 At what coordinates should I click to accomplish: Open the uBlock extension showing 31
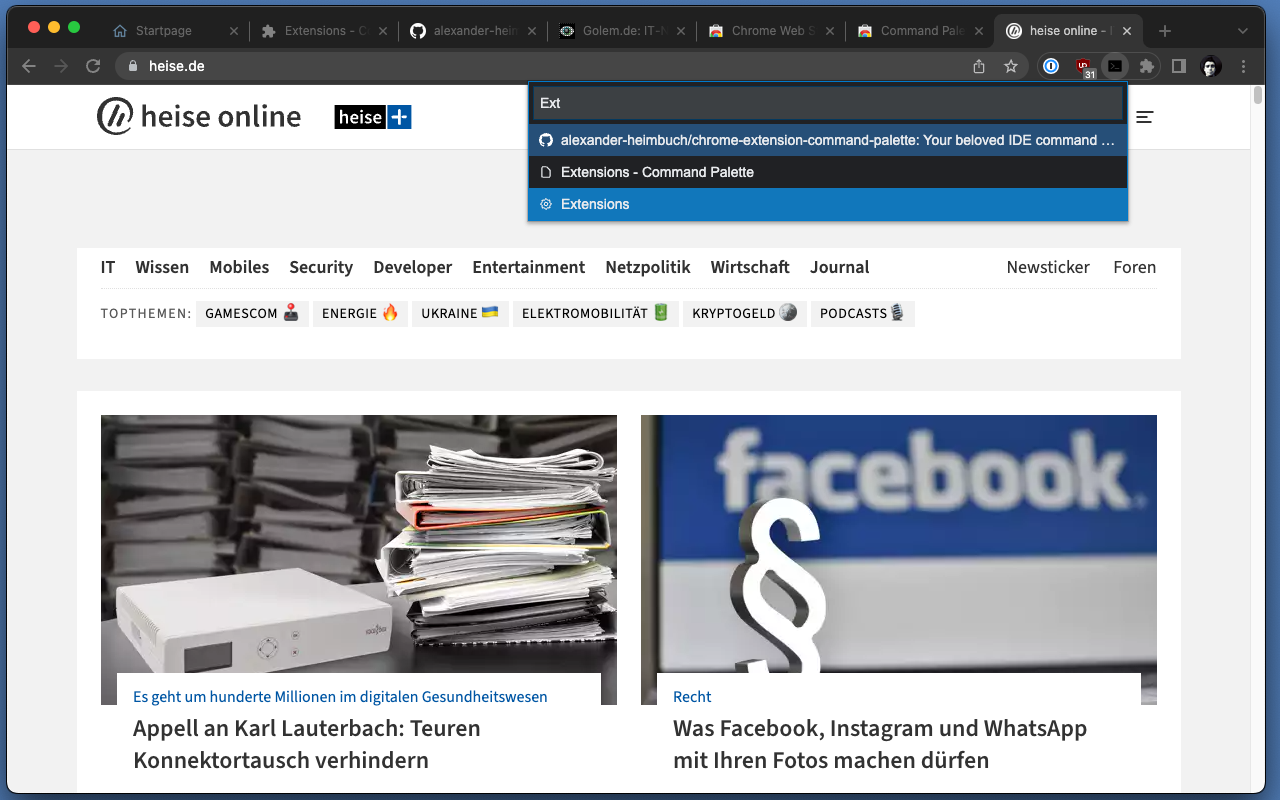[x=1083, y=66]
